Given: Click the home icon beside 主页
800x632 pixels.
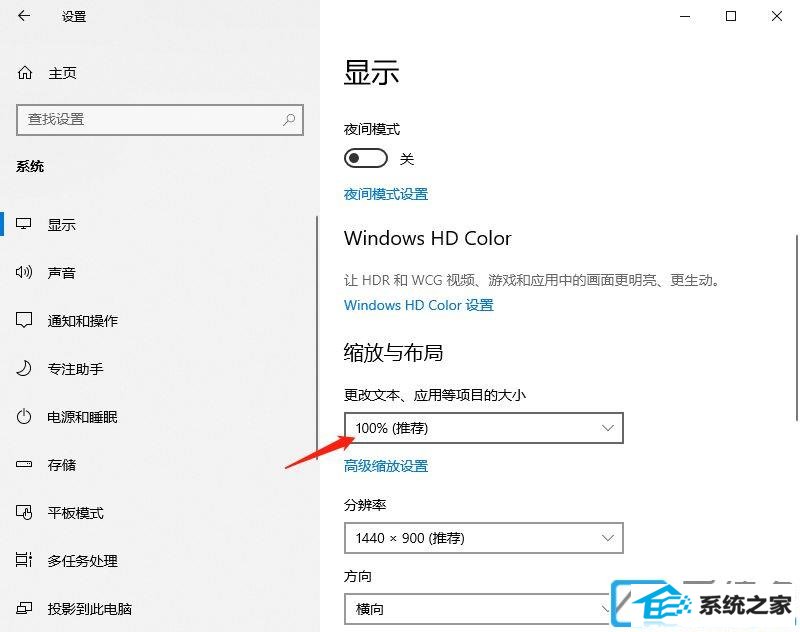Looking at the screenshot, I should 24,73.
